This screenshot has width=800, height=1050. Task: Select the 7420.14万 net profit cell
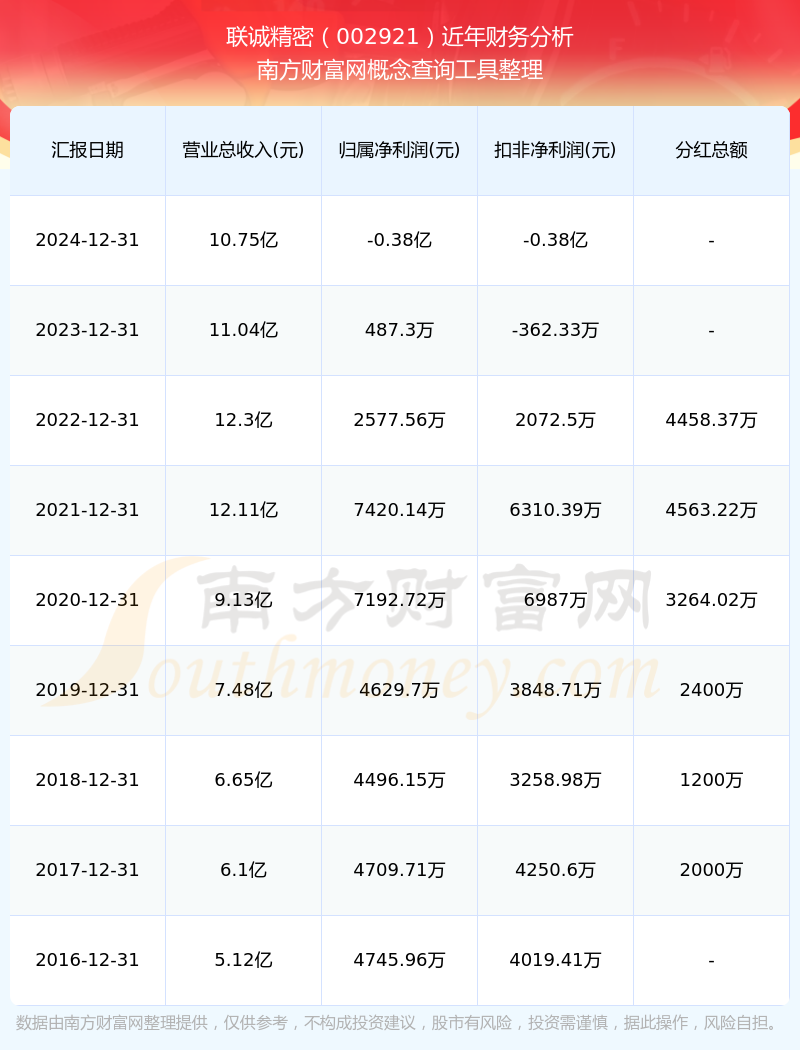pyautogui.click(x=399, y=510)
